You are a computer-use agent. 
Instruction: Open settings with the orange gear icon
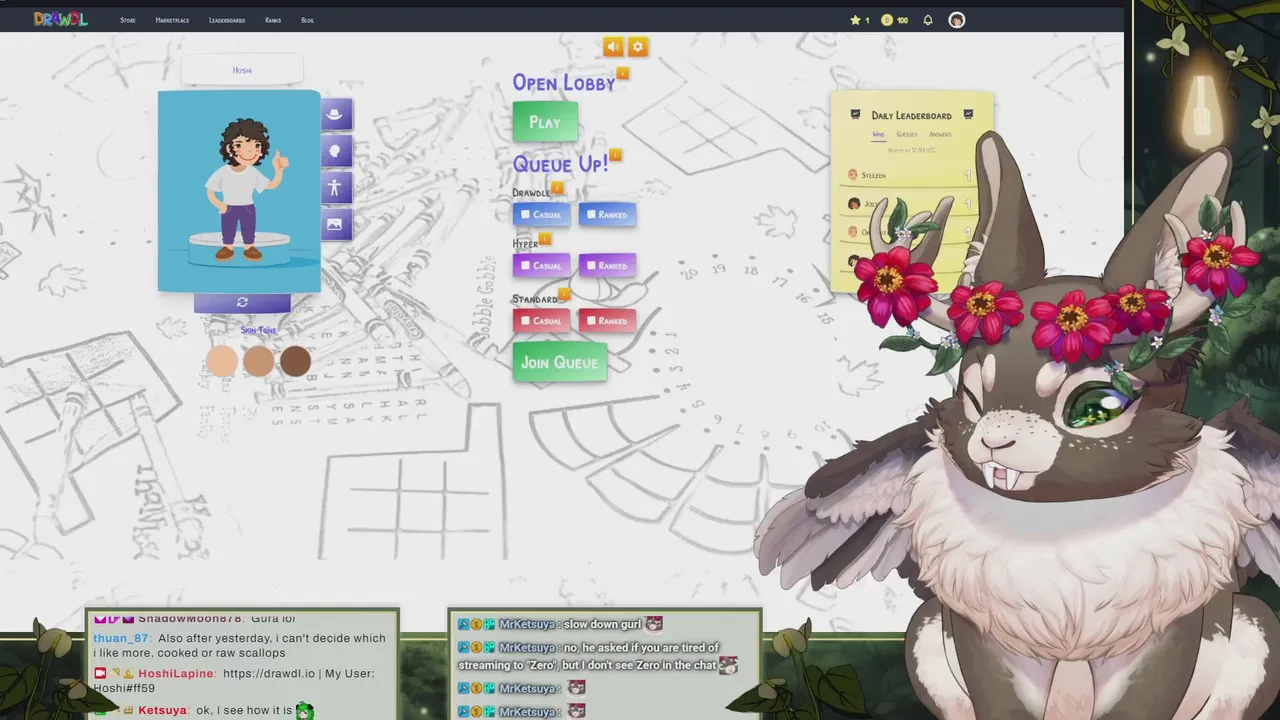(638, 47)
